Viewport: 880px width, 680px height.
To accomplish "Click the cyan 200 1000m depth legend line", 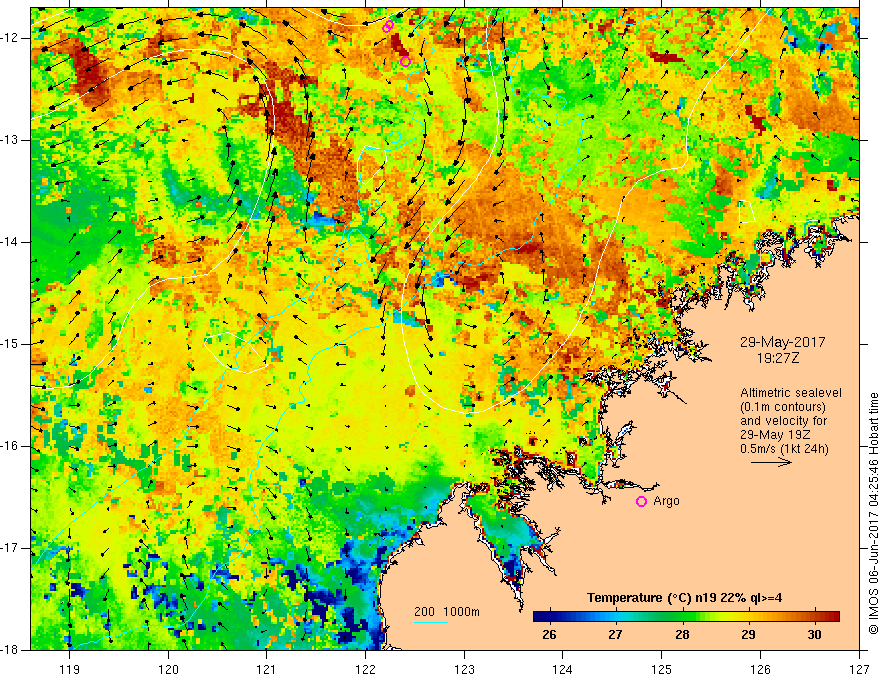I will [430, 622].
